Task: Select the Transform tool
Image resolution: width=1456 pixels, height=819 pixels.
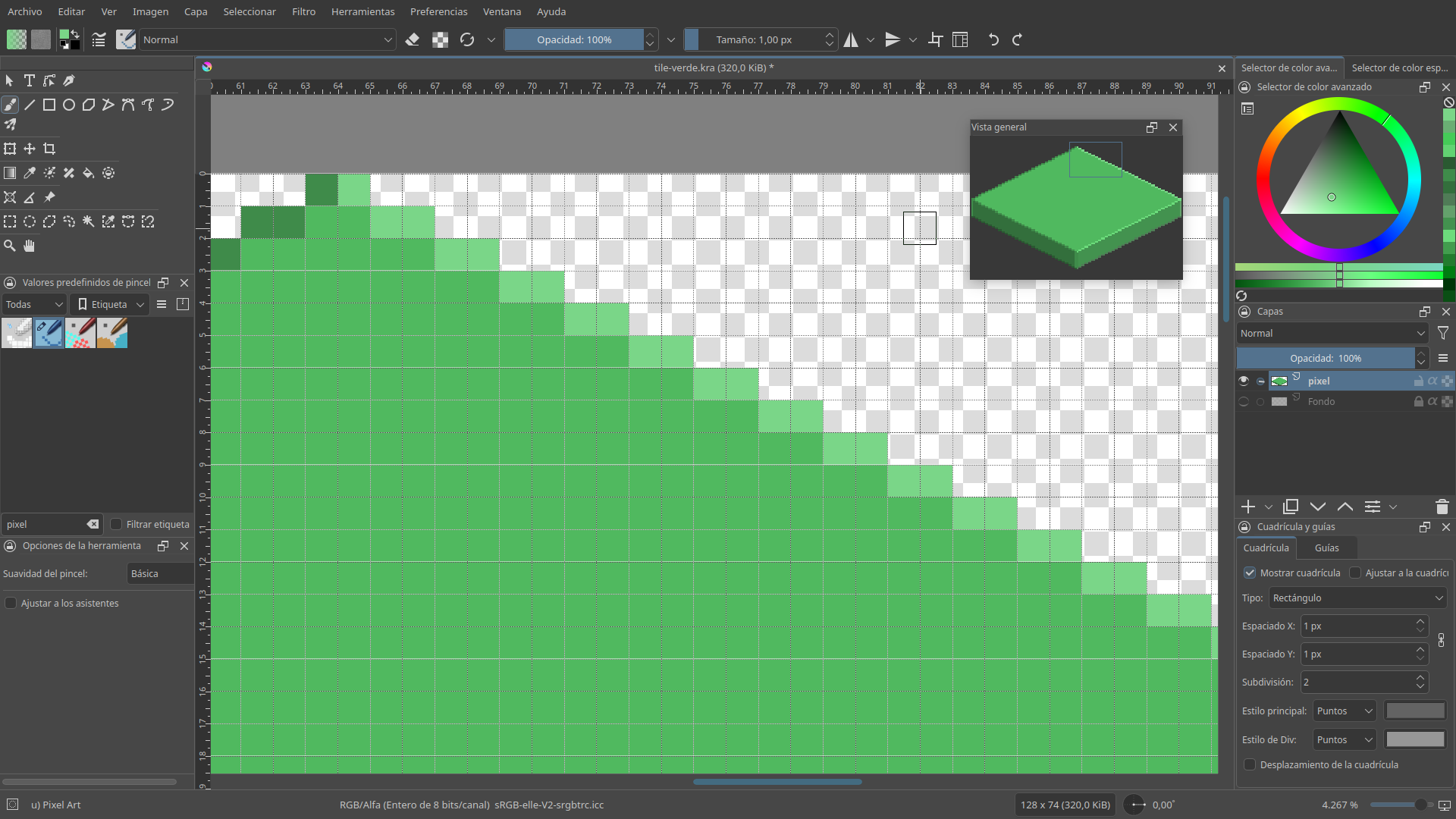Action: 10,149
